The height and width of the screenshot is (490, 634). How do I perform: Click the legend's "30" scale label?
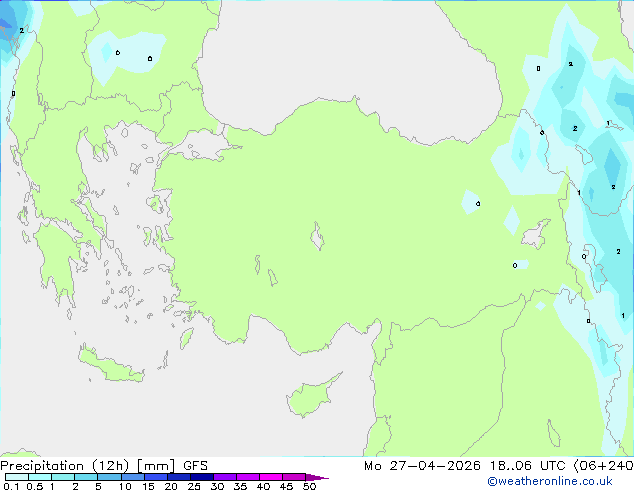pyautogui.click(x=217, y=486)
